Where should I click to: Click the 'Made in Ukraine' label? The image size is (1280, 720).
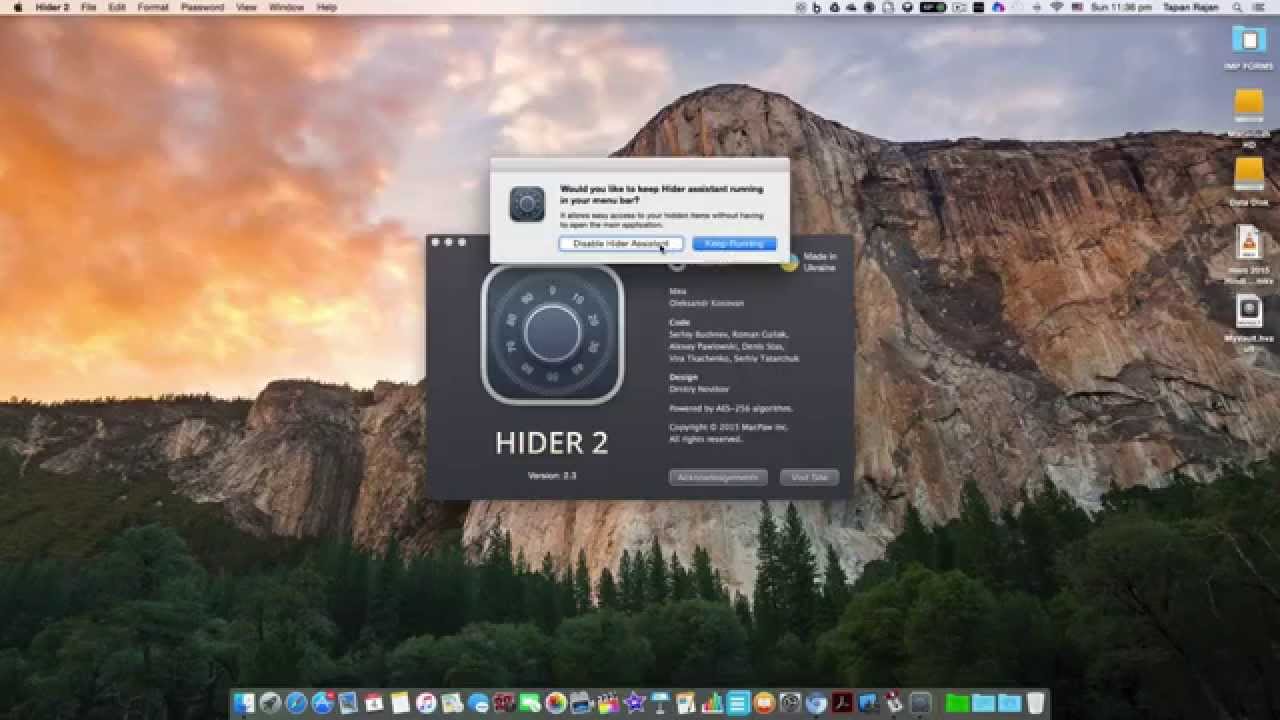(820, 262)
